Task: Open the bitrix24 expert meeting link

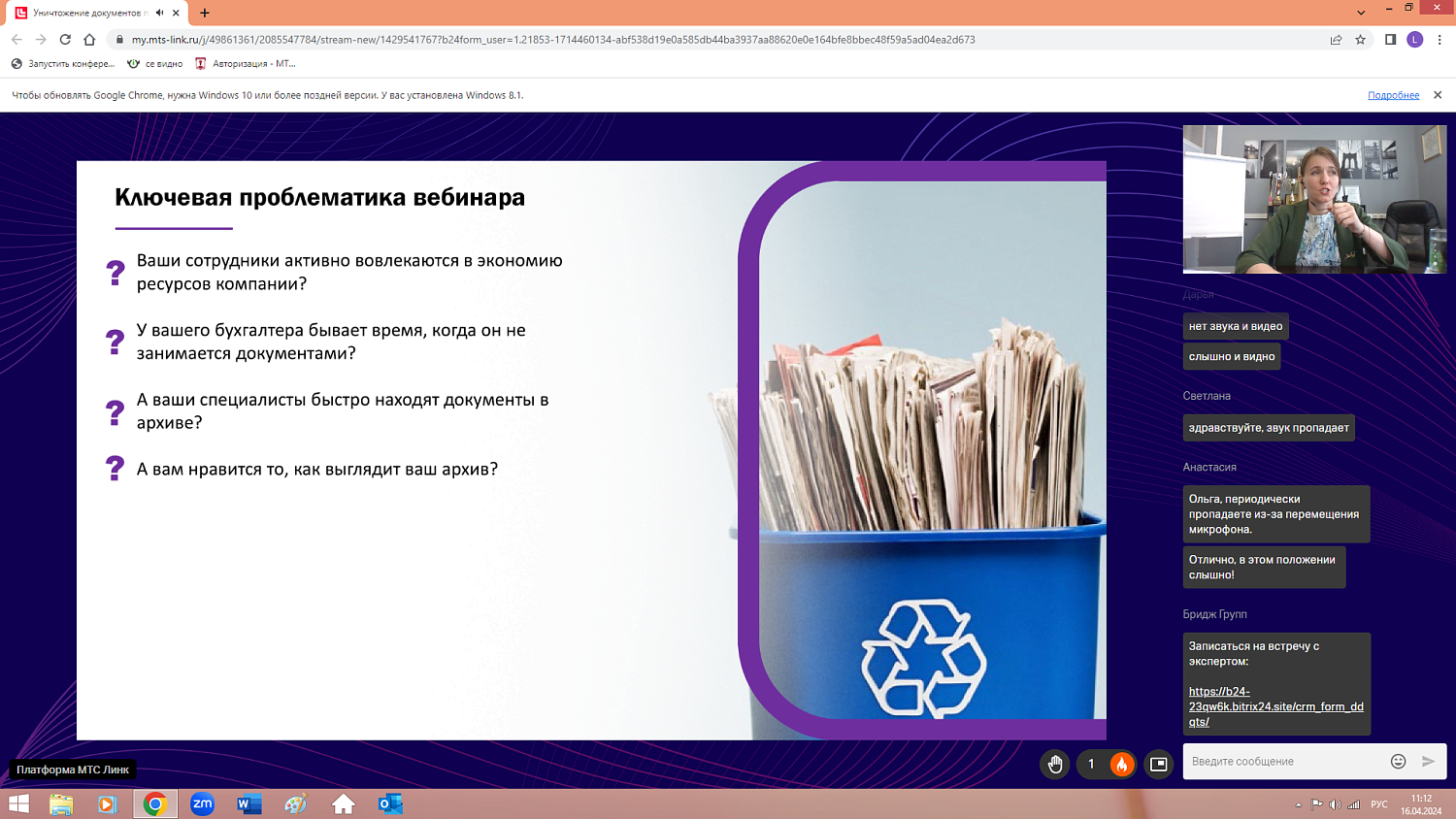Action: 1275,706
